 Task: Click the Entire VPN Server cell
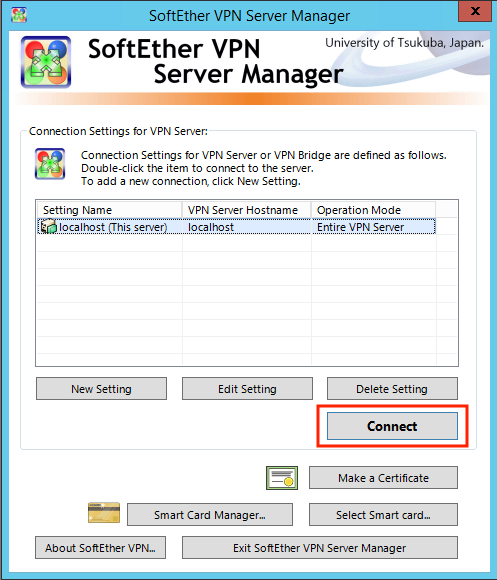pyautogui.click(x=373, y=227)
